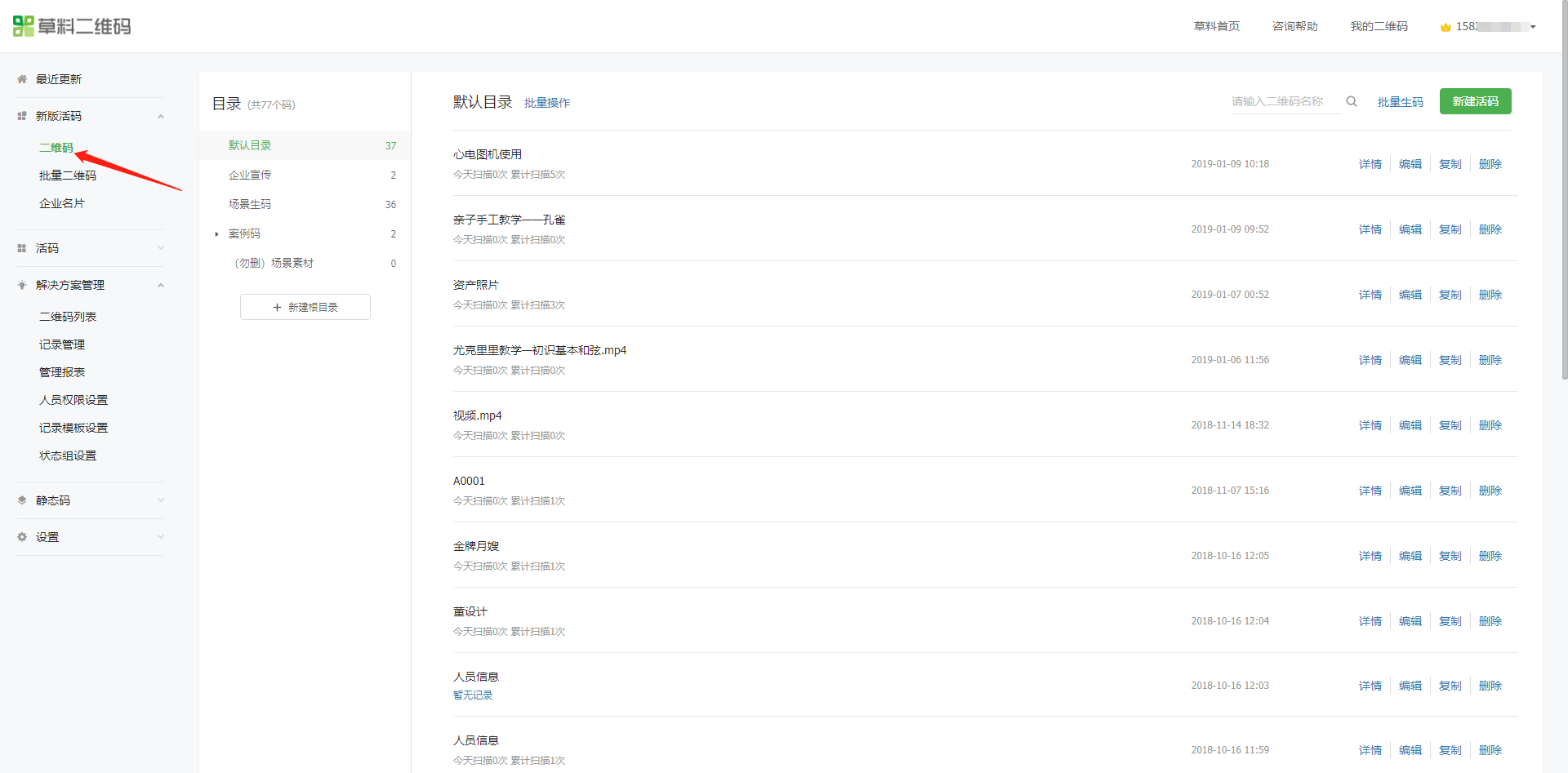Select 二维码 in the sidebar
Viewport: 1568px width, 773px height.
pyautogui.click(x=56, y=148)
